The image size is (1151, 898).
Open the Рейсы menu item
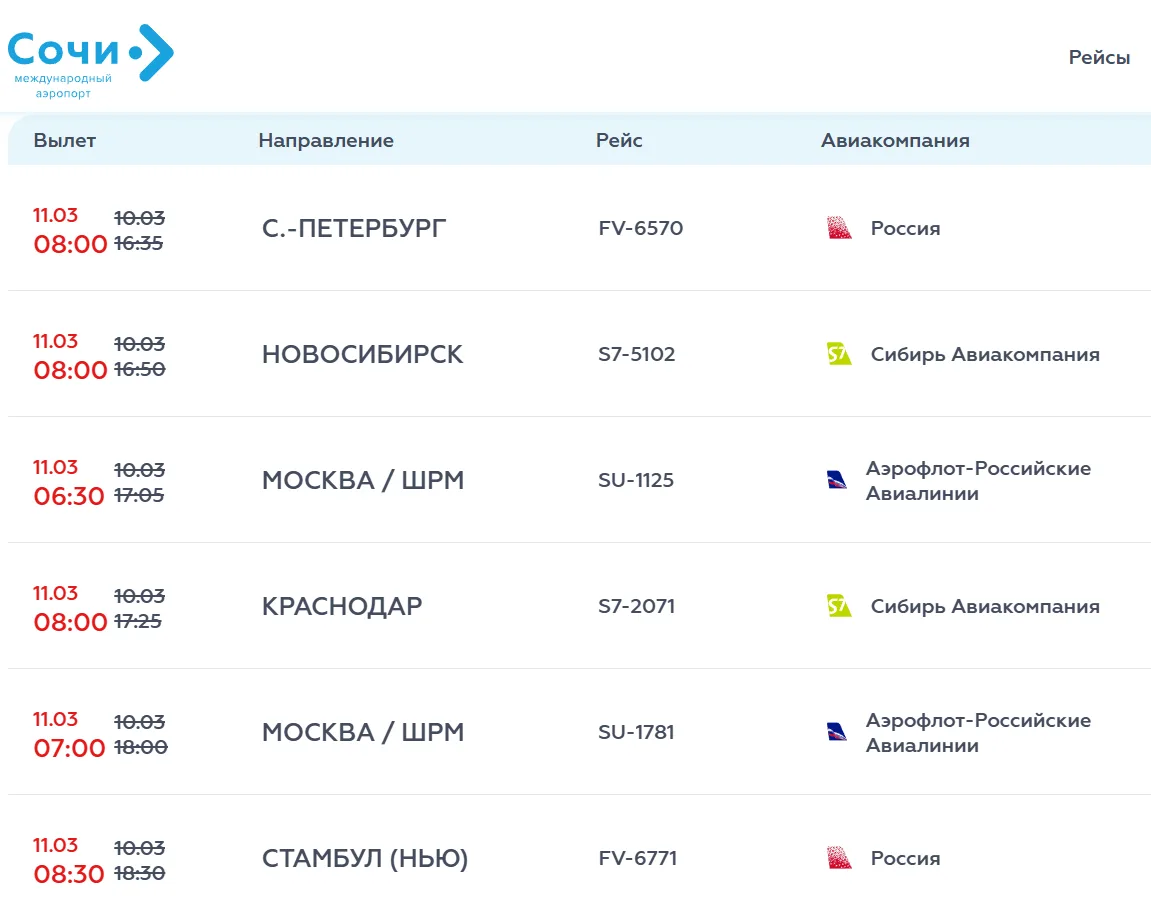coord(1099,58)
